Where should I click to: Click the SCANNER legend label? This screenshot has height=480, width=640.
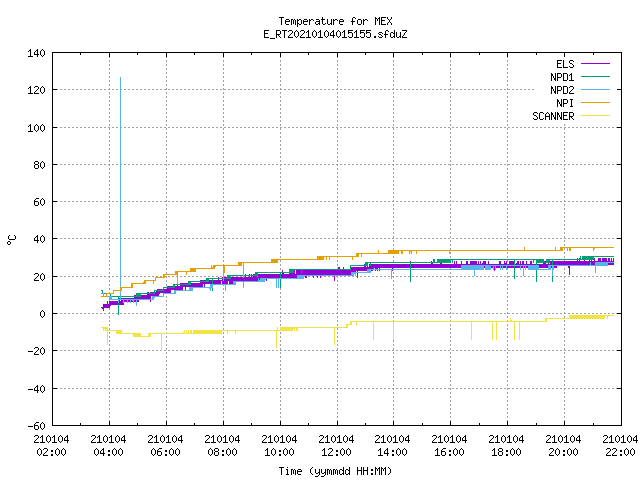click(x=553, y=116)
